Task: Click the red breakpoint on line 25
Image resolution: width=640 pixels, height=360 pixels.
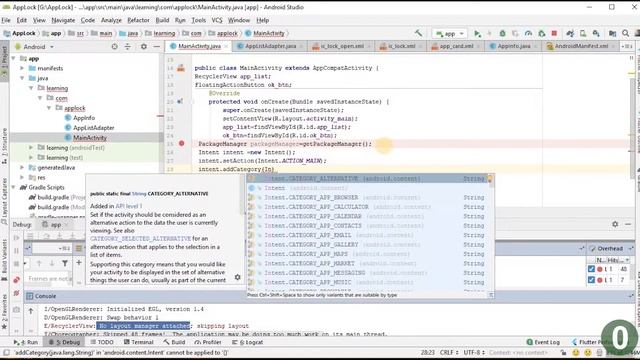Action: [x=181, y=144]
